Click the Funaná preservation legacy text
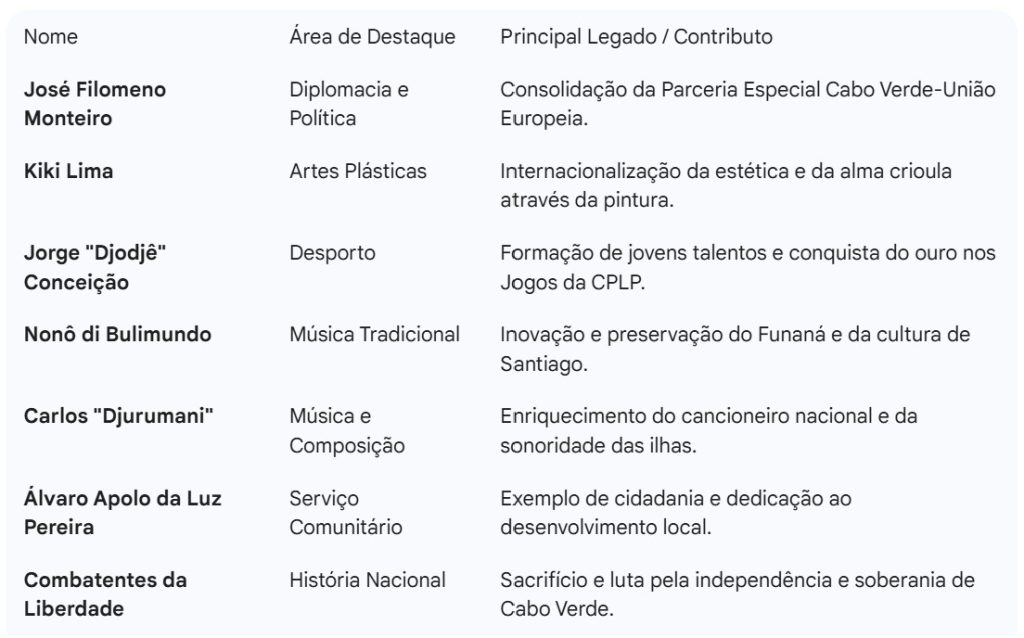This screenshot has width=1024, height=638. point(735,350)
